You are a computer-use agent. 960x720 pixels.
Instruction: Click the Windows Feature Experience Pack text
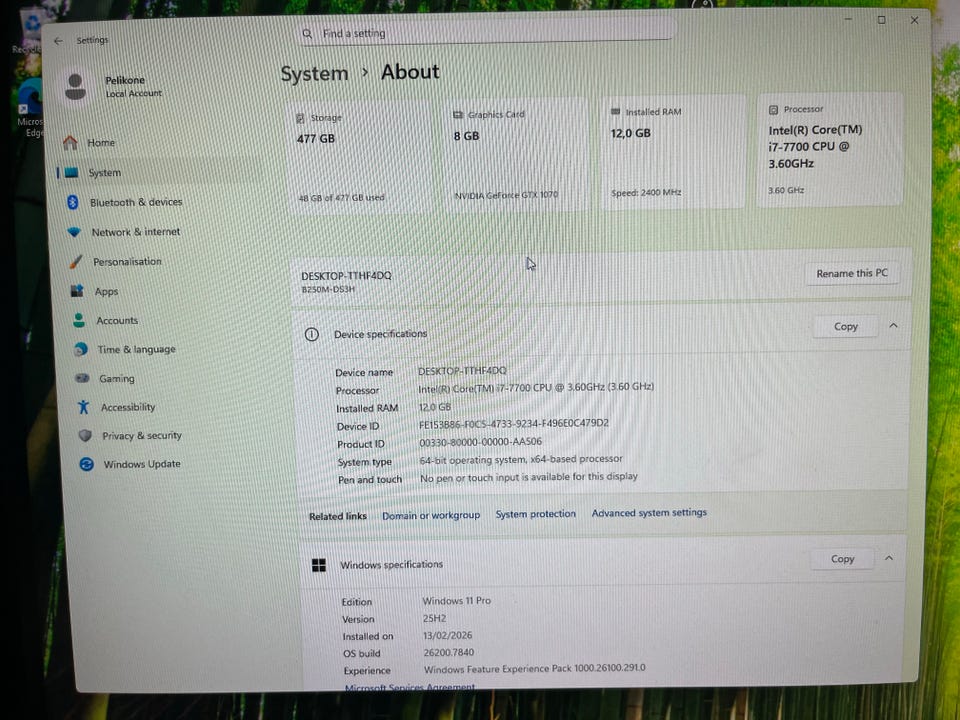click(534, 669)
